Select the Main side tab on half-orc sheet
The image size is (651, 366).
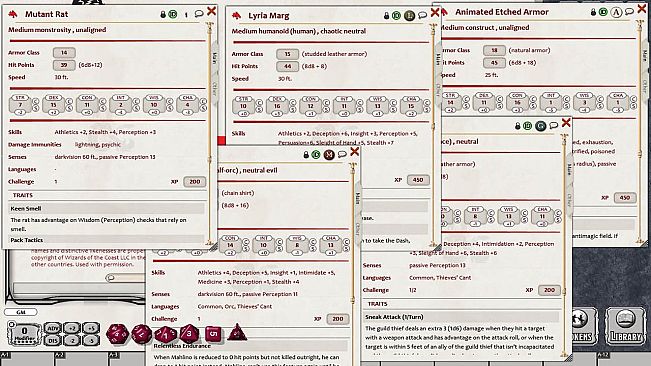coord(357,197)
